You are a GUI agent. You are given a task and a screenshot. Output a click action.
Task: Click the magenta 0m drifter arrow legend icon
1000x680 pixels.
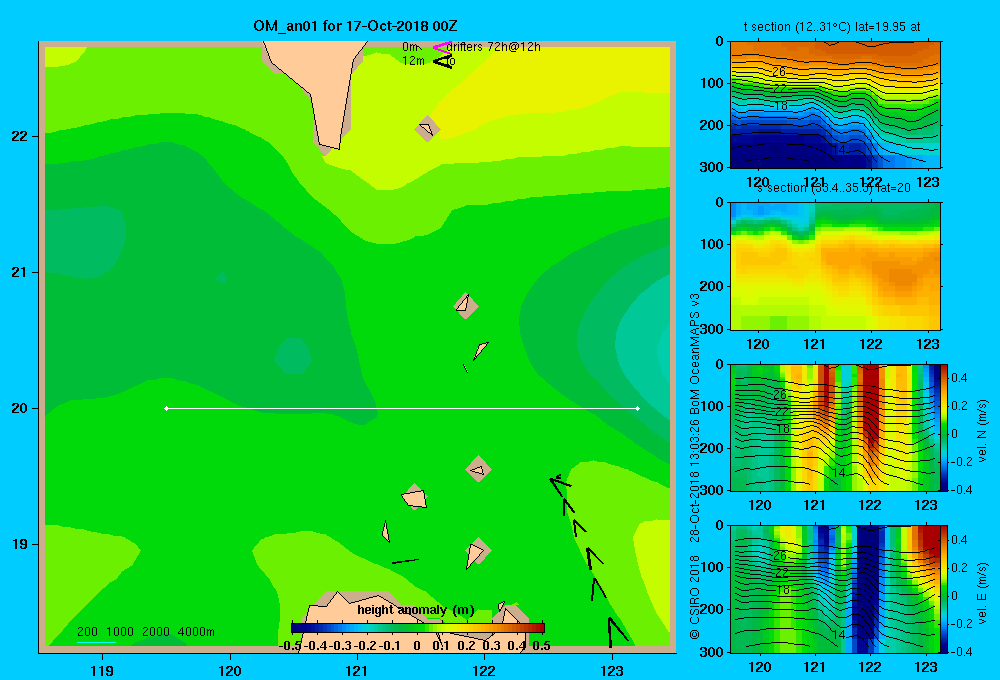441,47
